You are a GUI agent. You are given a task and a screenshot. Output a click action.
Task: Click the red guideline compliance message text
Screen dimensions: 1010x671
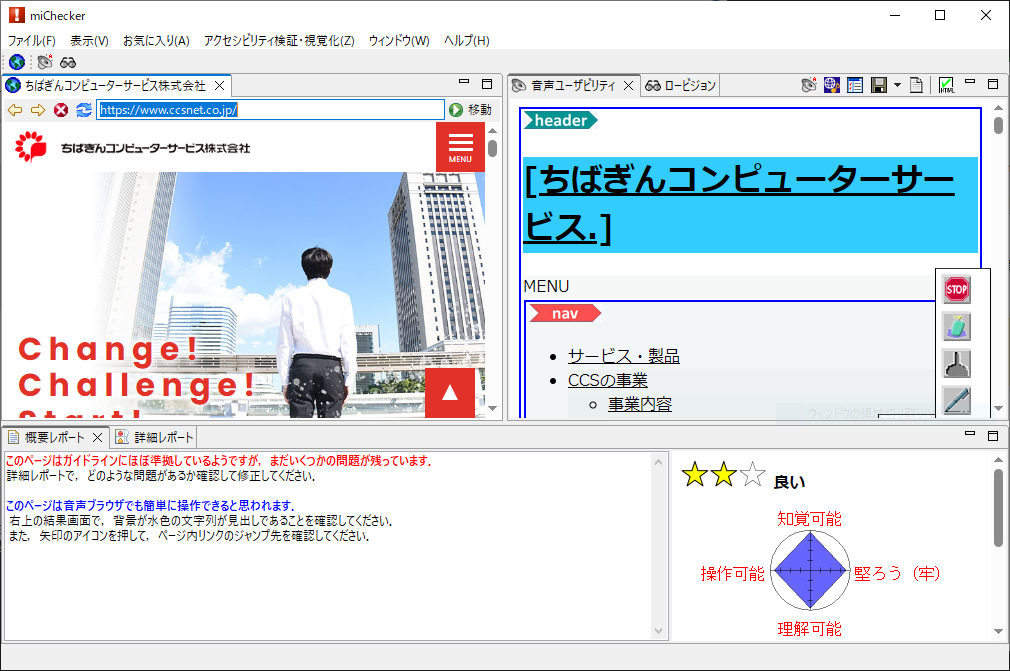[219, 461]
